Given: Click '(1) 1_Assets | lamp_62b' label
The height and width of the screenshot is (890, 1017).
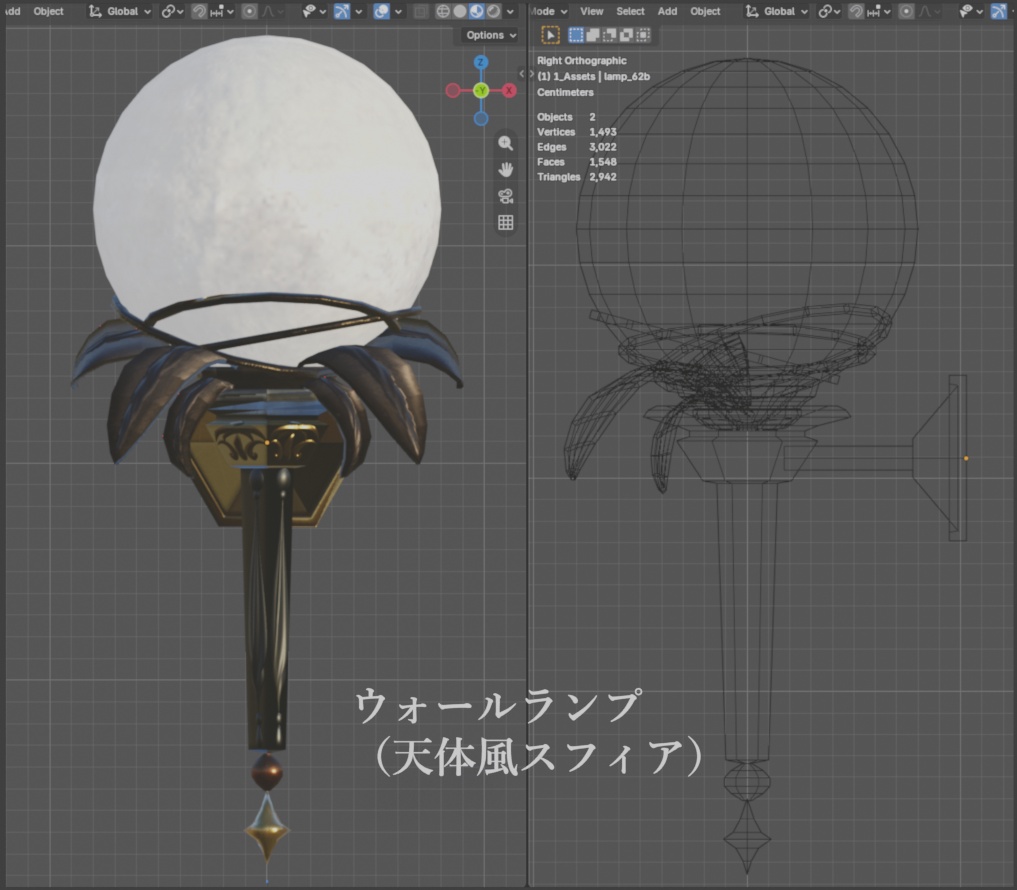Looking at the screenshot, I should [593, 76].
